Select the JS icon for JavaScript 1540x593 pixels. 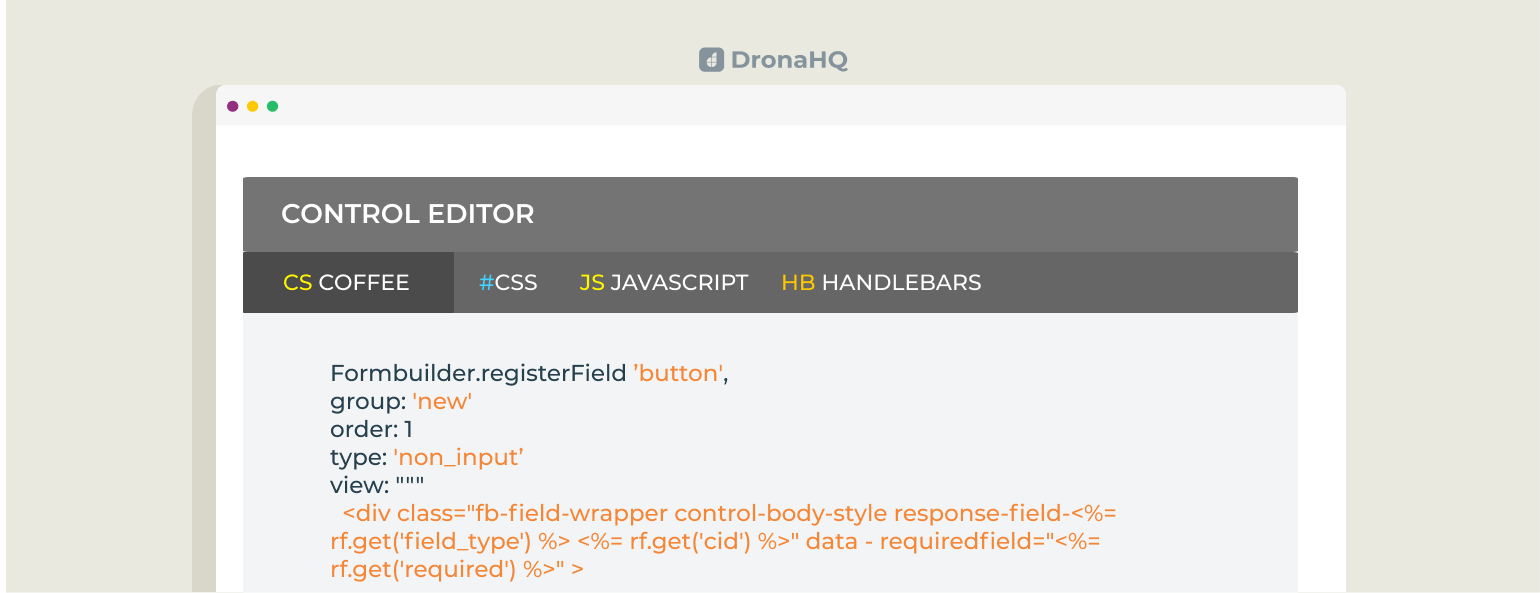pyautogui.click(x=592, y=282)
